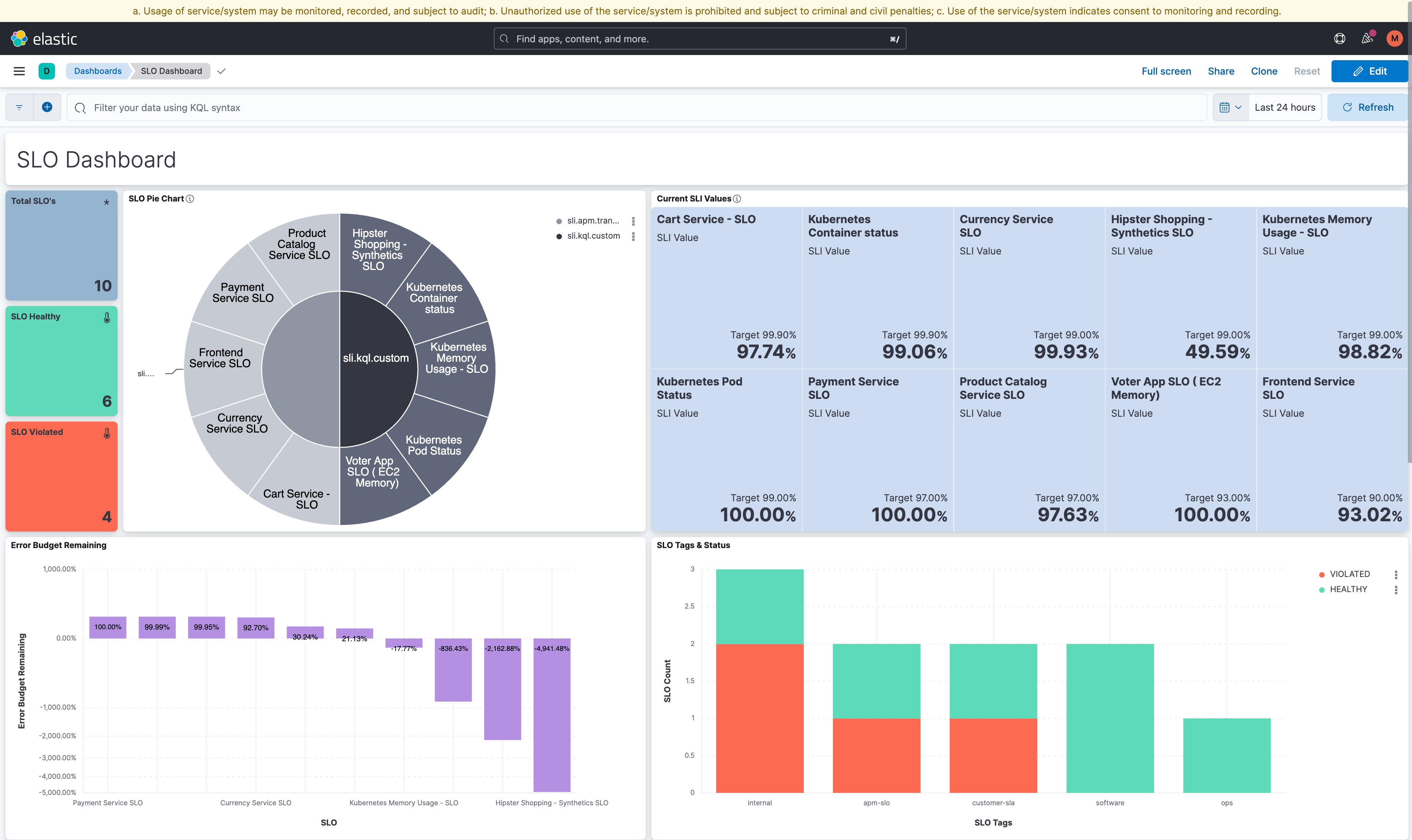Open the newsfeed notifications icon
Viewport: 1412px width, 840px height.
1367,39
